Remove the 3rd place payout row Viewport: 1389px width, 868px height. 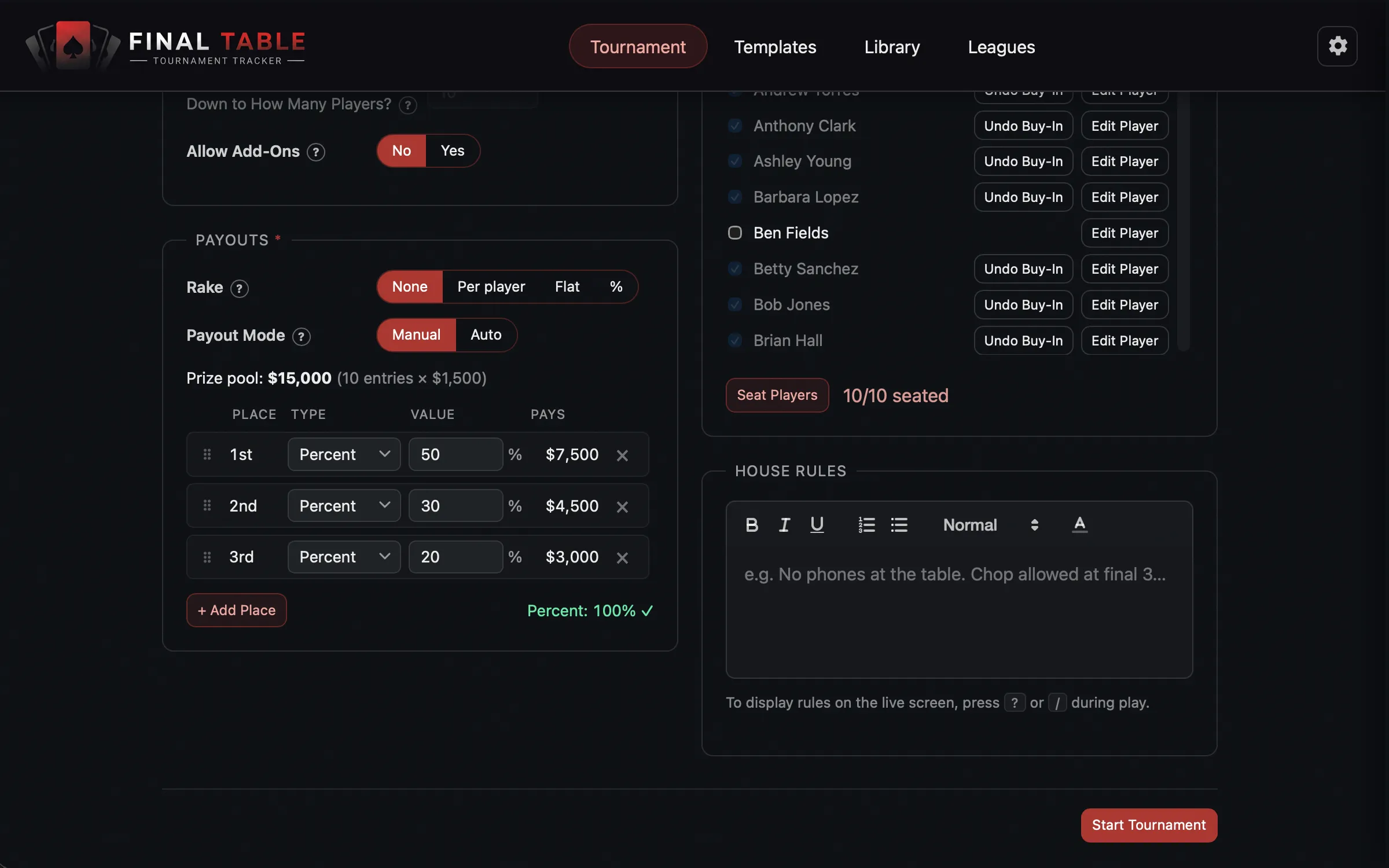(x=622, y=558)
